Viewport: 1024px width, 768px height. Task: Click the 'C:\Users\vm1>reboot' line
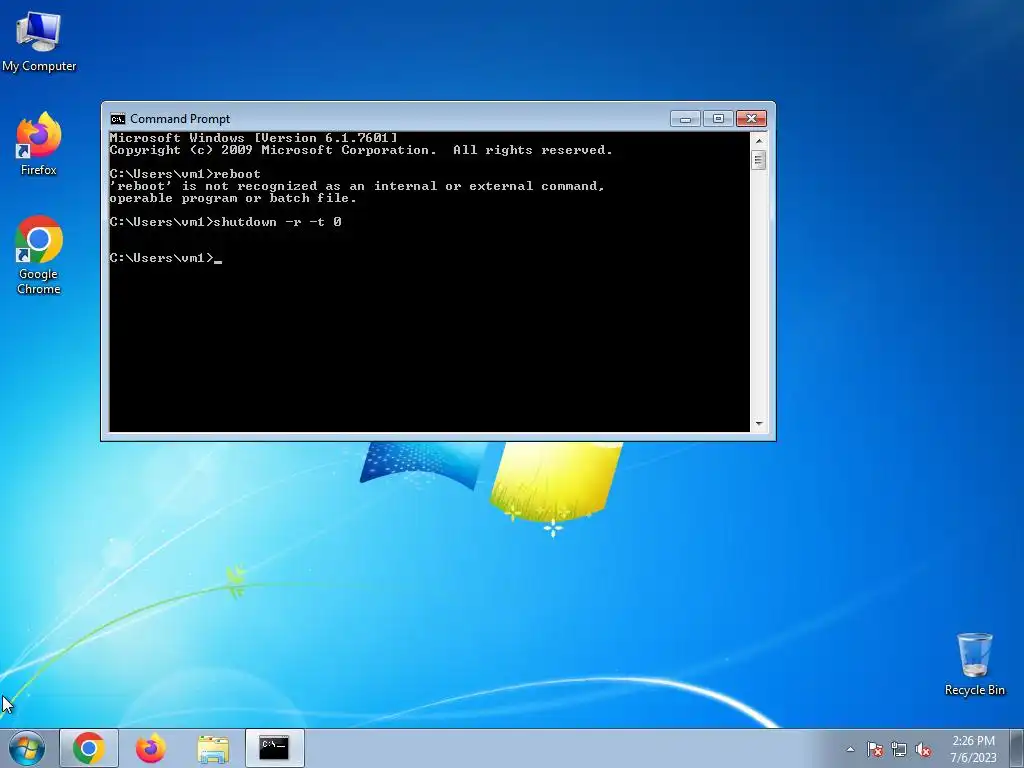coord(185,174)
